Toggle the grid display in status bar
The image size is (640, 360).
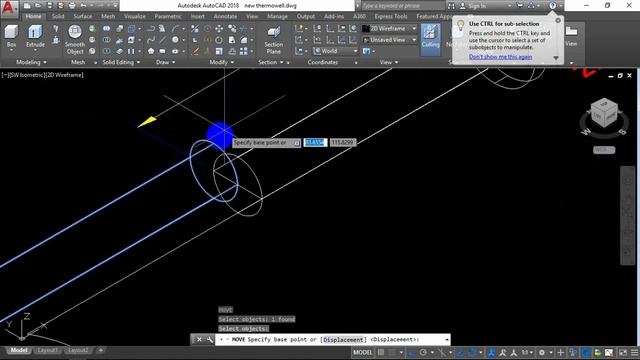tap(381, 352)
